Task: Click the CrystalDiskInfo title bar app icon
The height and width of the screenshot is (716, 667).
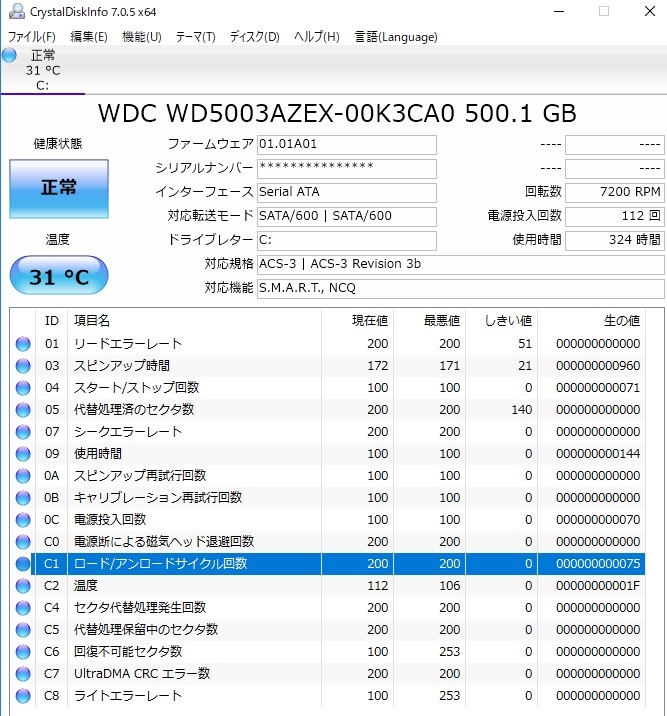Action: pyautogui.click(x=17, y=11)
